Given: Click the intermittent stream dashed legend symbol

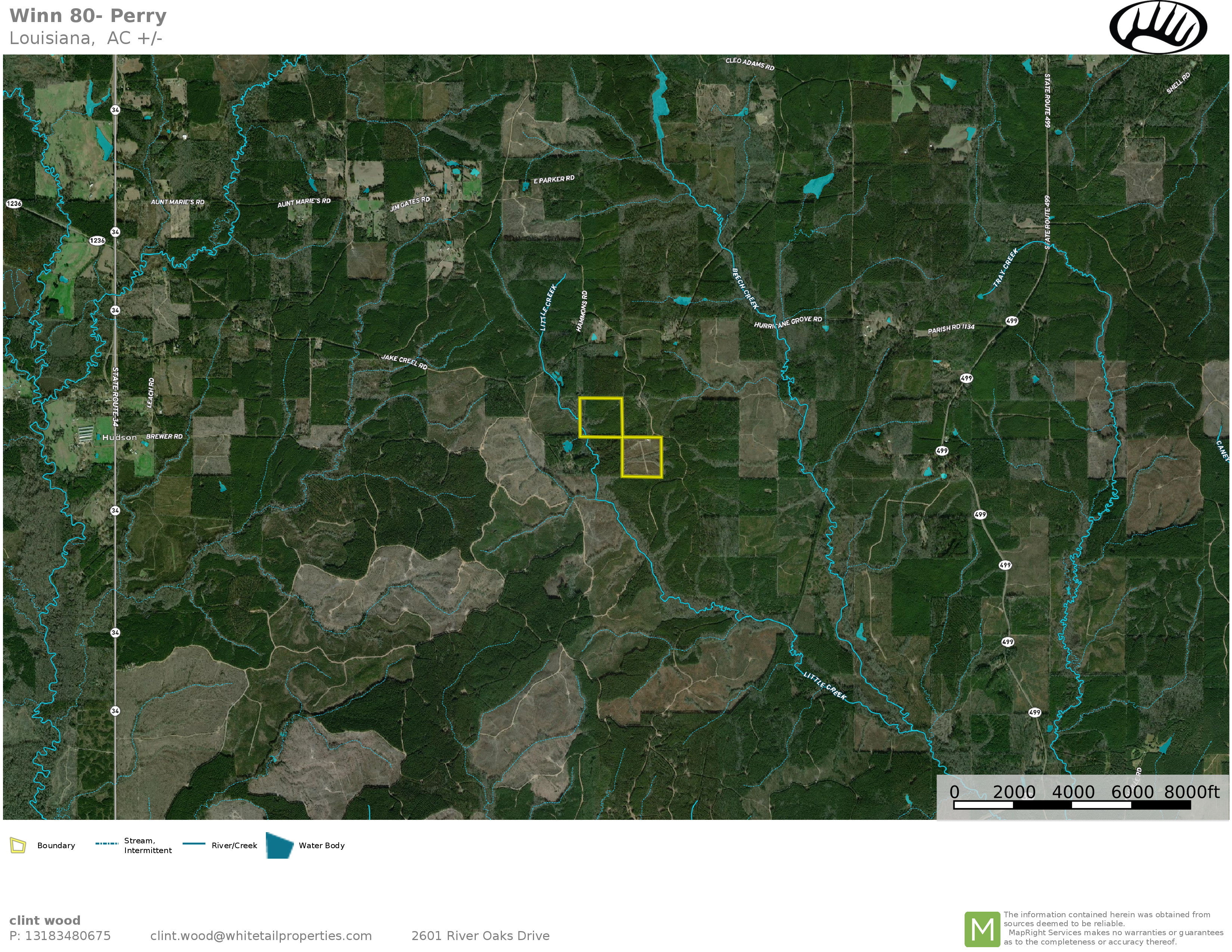Looking at the screenshot, I should (x=106, y=844).
